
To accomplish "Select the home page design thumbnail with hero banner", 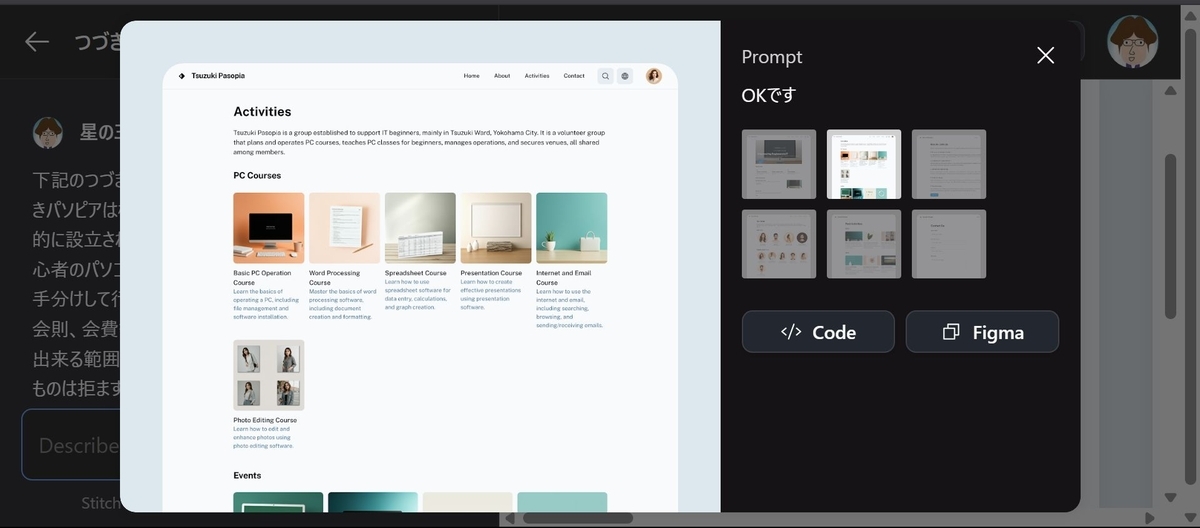I will click(x=779, y=164).
